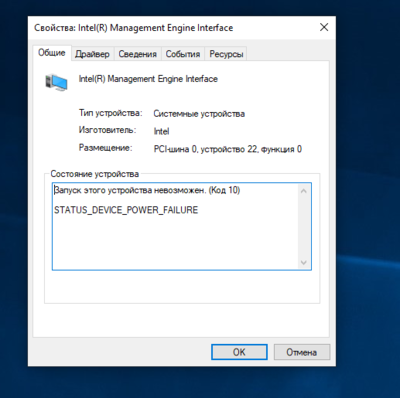Click the device name label beside the icon
Screen dimensions: 400x398
148,79
